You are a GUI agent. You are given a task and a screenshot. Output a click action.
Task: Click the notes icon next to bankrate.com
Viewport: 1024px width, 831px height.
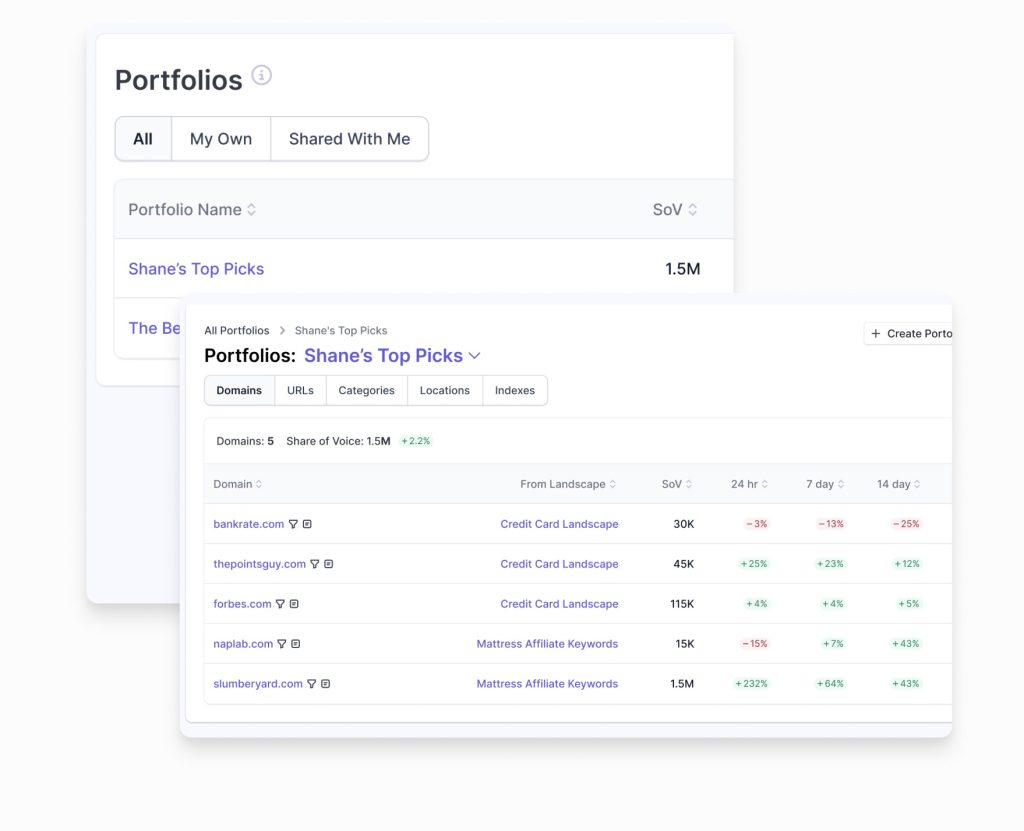coord(307,524)
